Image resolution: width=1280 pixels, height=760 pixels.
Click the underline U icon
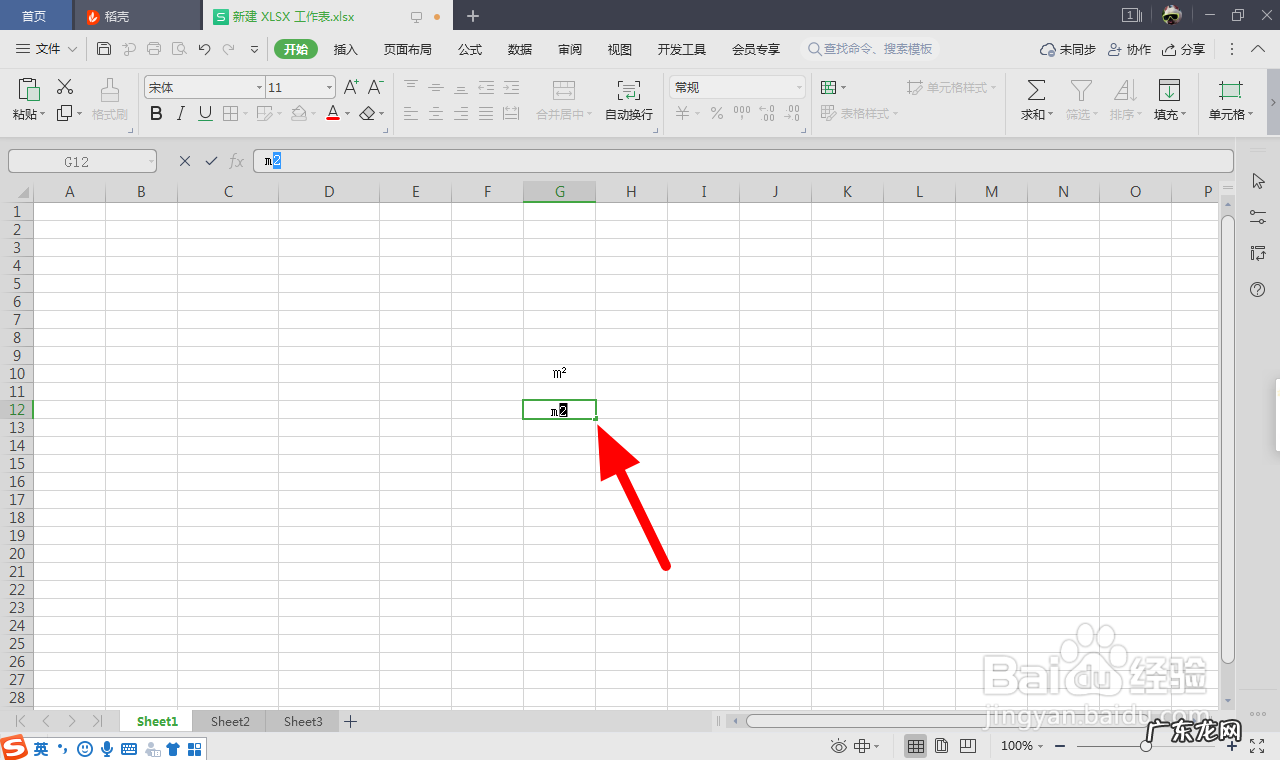204,113
